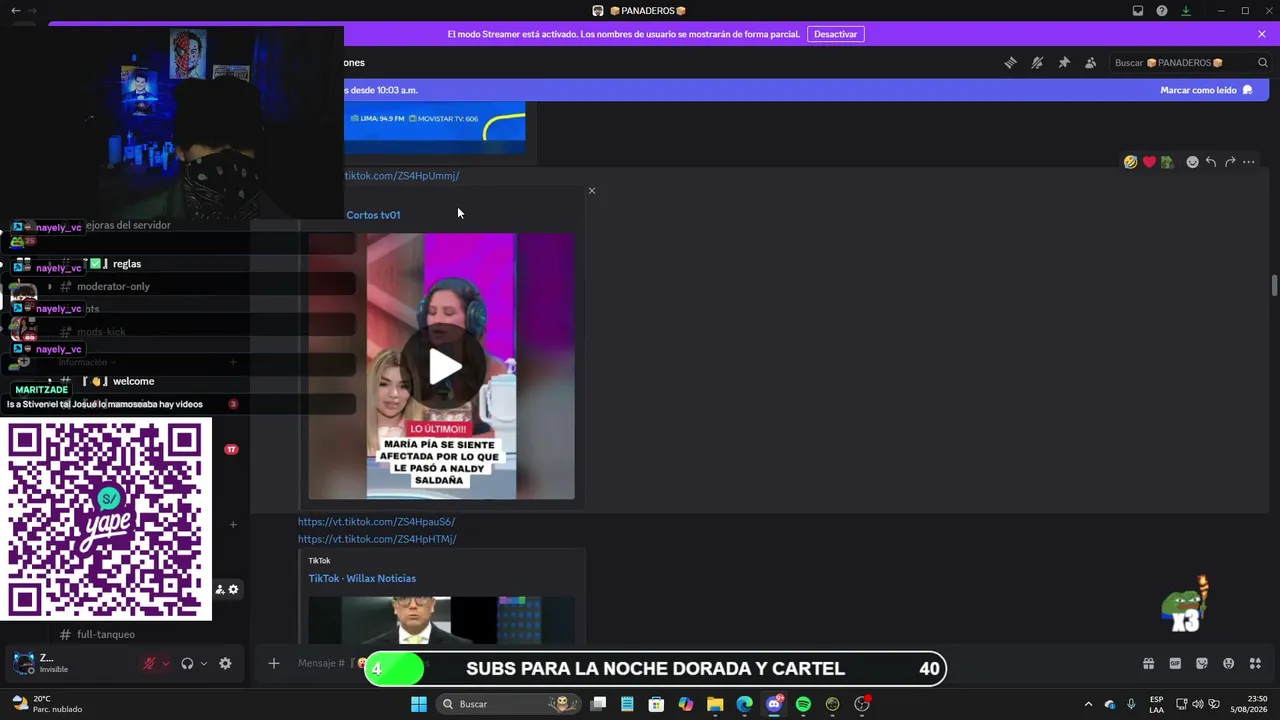
Task: Open Spotify from the taskbar
Action: tap(803, 704)
